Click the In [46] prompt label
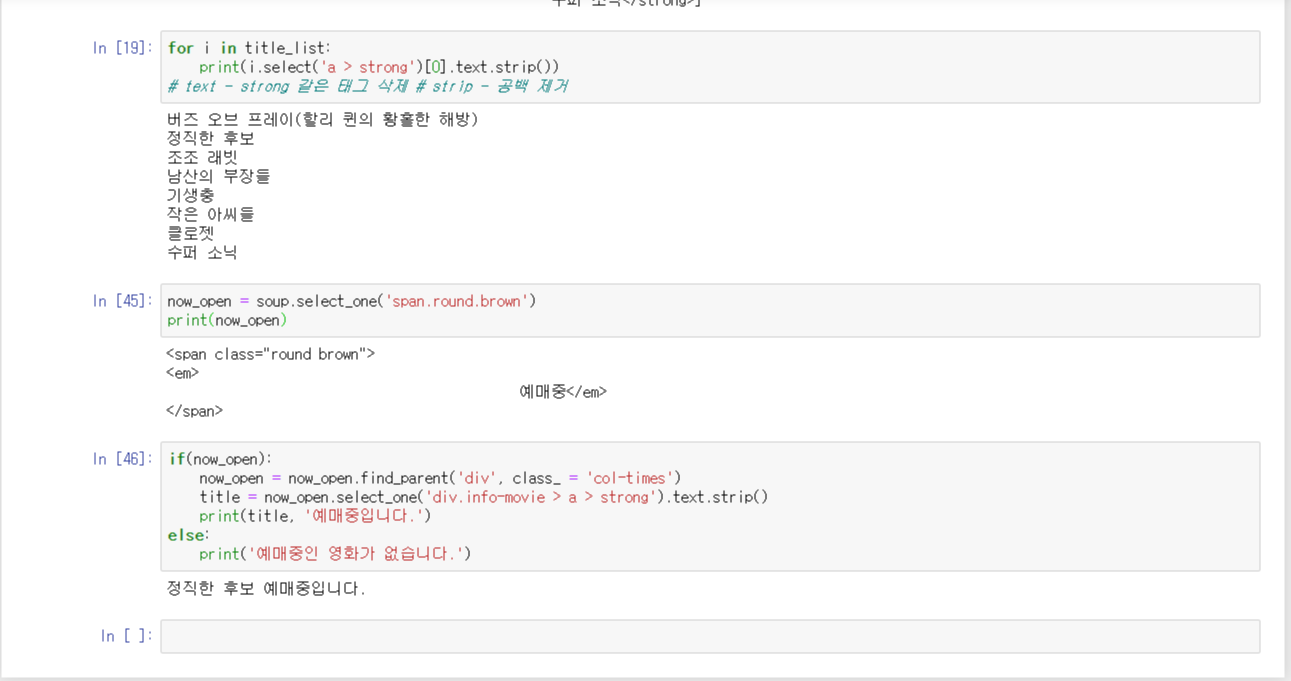 pos(122,459)
